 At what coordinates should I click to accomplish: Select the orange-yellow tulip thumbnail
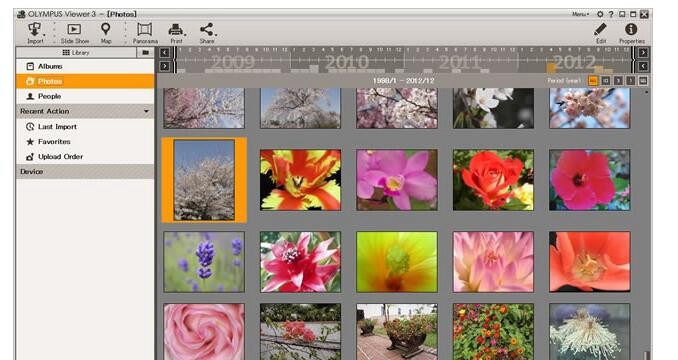pyautogui.click(x=301, y=180)
